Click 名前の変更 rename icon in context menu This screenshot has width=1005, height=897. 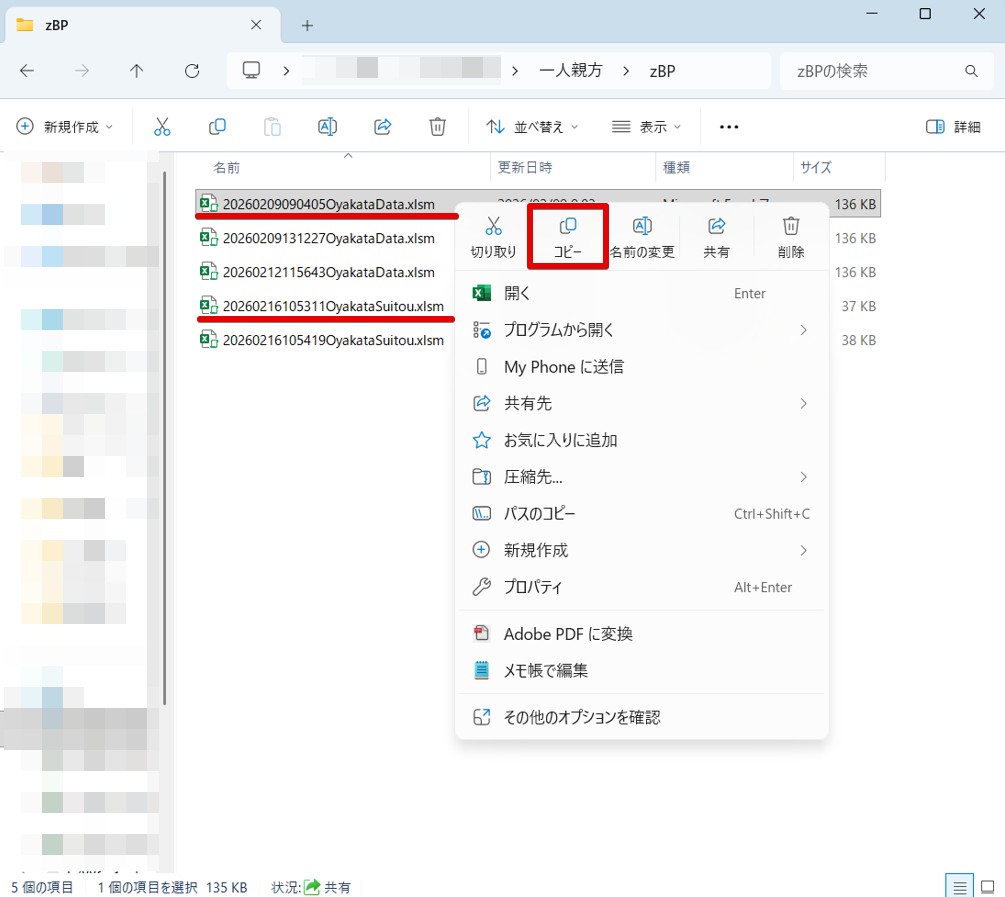tap(642, 227)
